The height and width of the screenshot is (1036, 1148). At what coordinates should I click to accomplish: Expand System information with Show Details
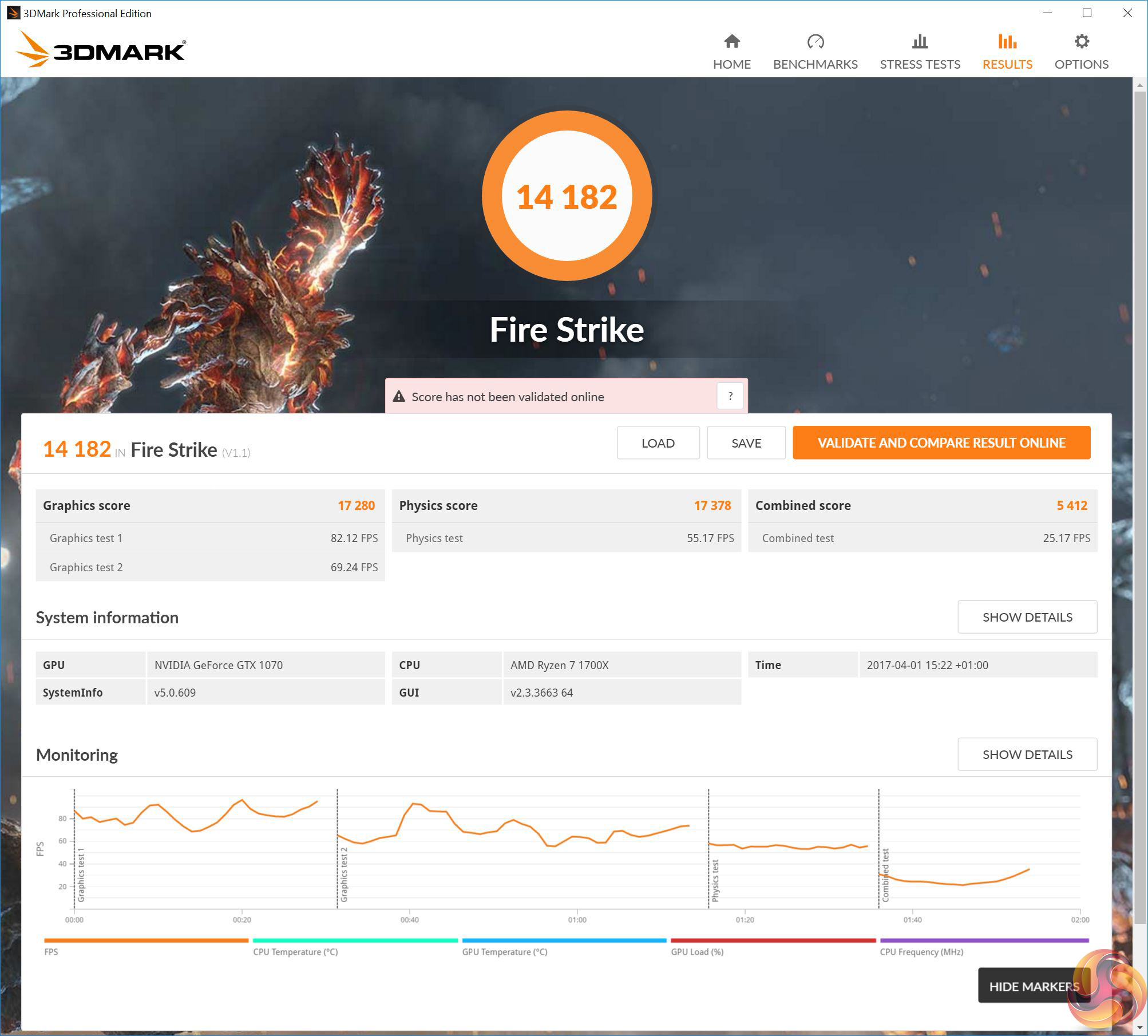pos(1027,617)
